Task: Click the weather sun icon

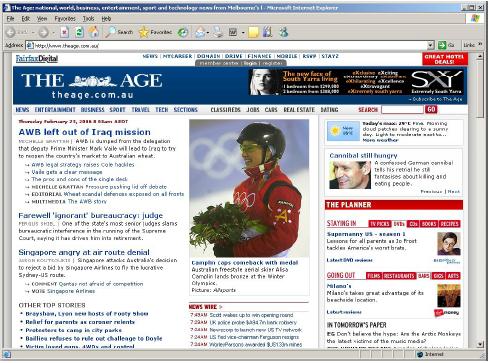Action: pos(334,131)
